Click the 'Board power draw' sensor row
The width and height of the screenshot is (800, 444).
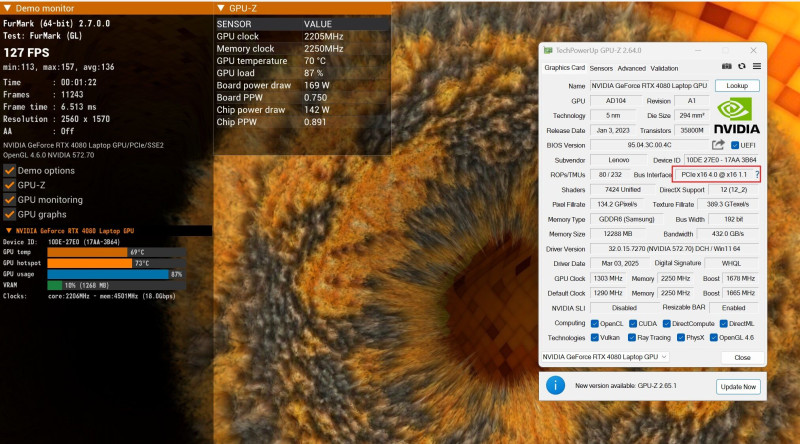point(302,85)
